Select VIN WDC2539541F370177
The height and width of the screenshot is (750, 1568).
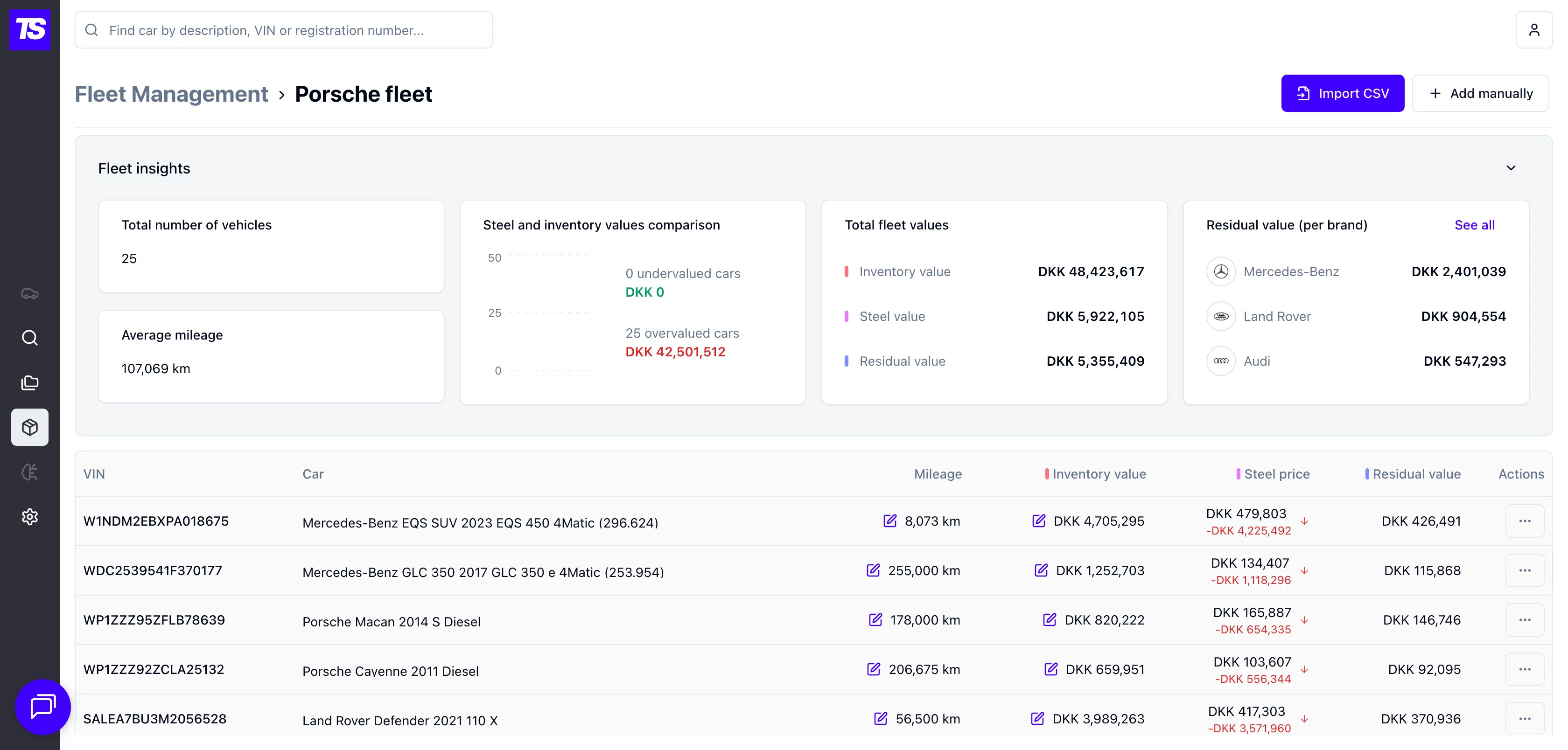pos(152,570)
